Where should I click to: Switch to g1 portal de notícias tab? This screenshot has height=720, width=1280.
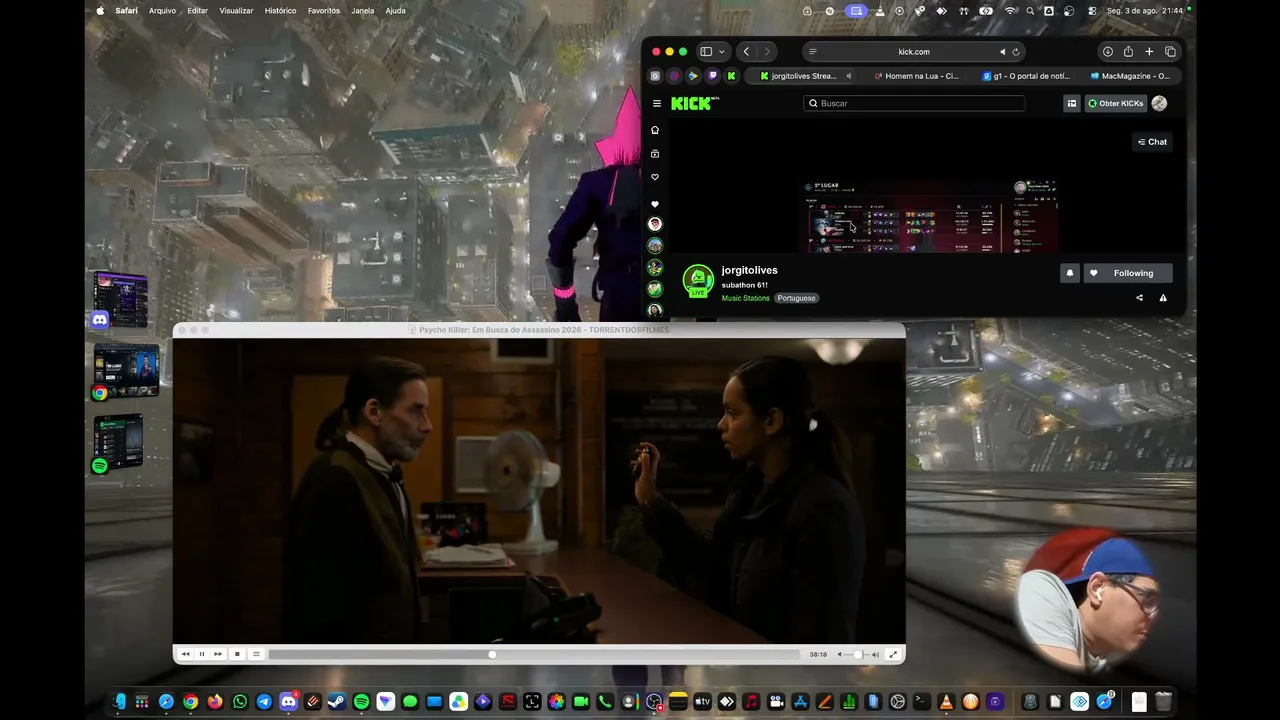click(x=1026, y=76)
